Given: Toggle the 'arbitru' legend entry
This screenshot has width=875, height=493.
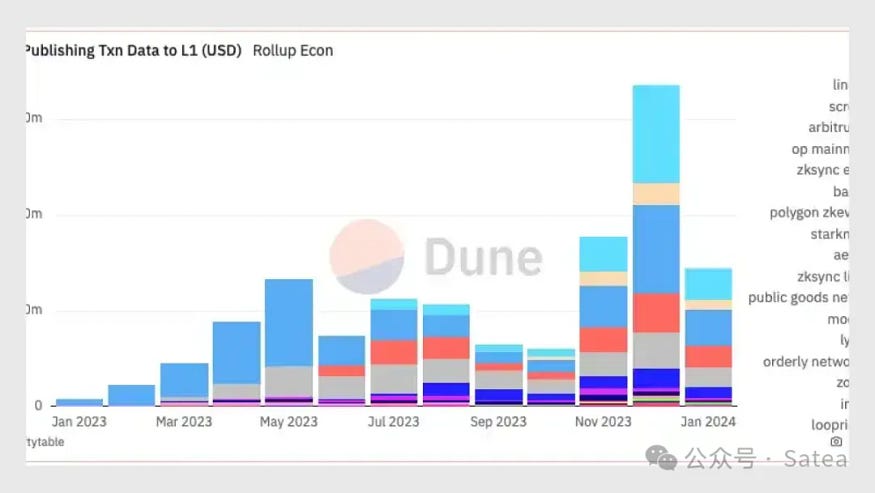Looking at the screenshot, I should pos(828,127).
